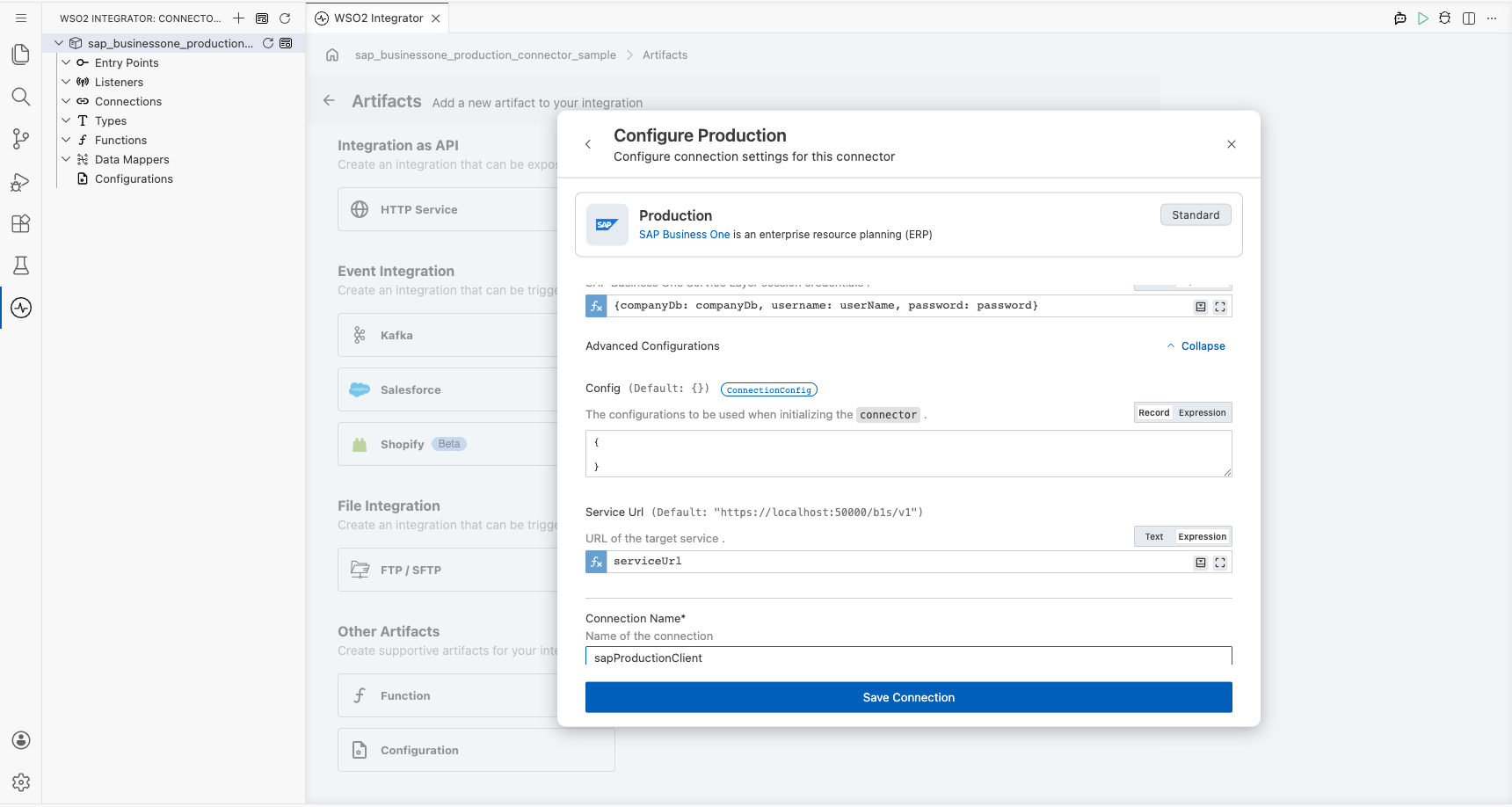Close the Configure Production dialog
Image resolution: width=1512 pixels, height=807 pixels.
click(x=1232, y=144)
